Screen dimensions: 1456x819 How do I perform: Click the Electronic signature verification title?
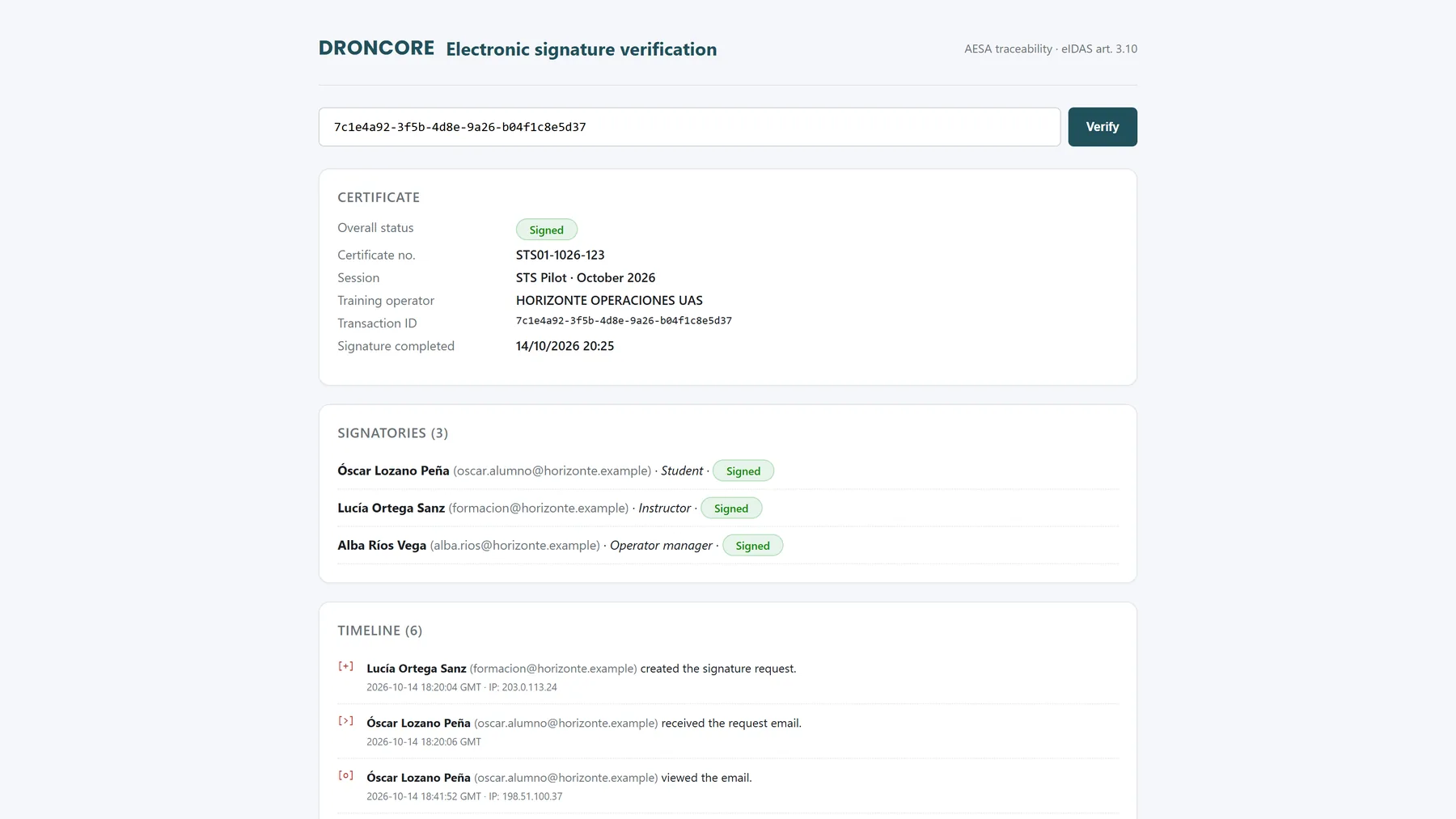(x=582, y=49)
